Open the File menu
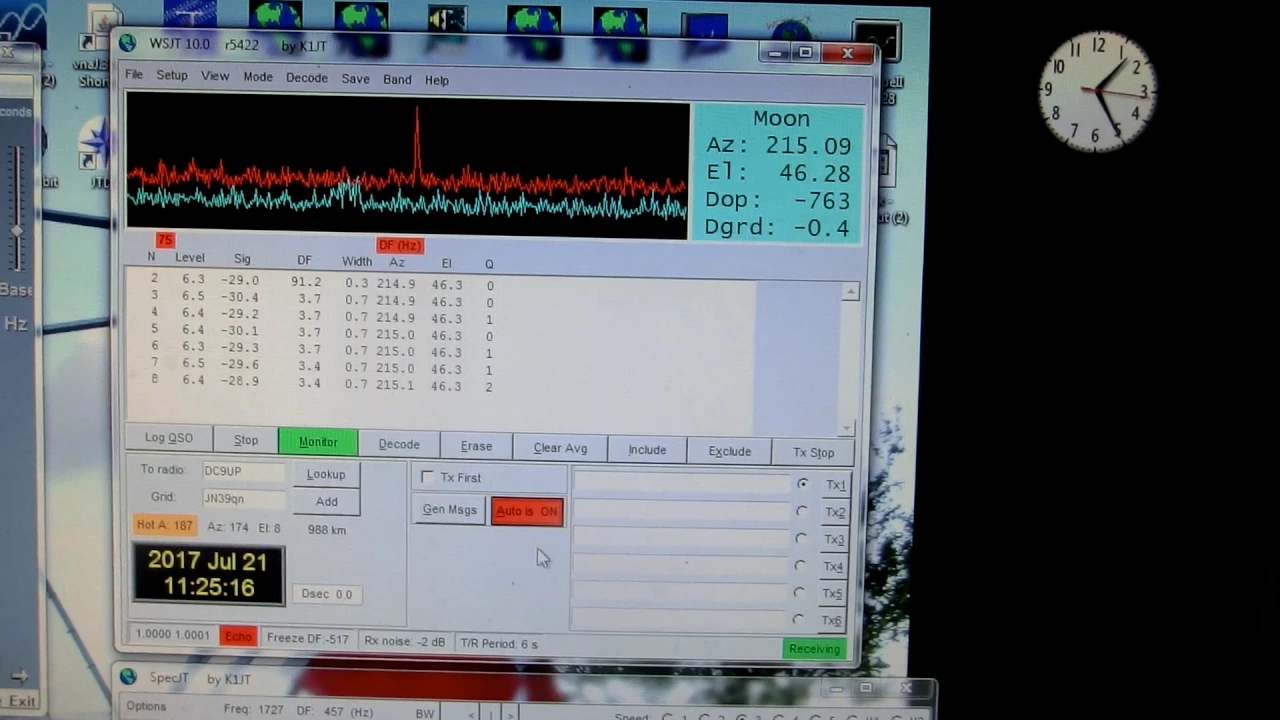The height and width of the screenshot is (720, 1280). pyautogui.click(x=134, y=75)
